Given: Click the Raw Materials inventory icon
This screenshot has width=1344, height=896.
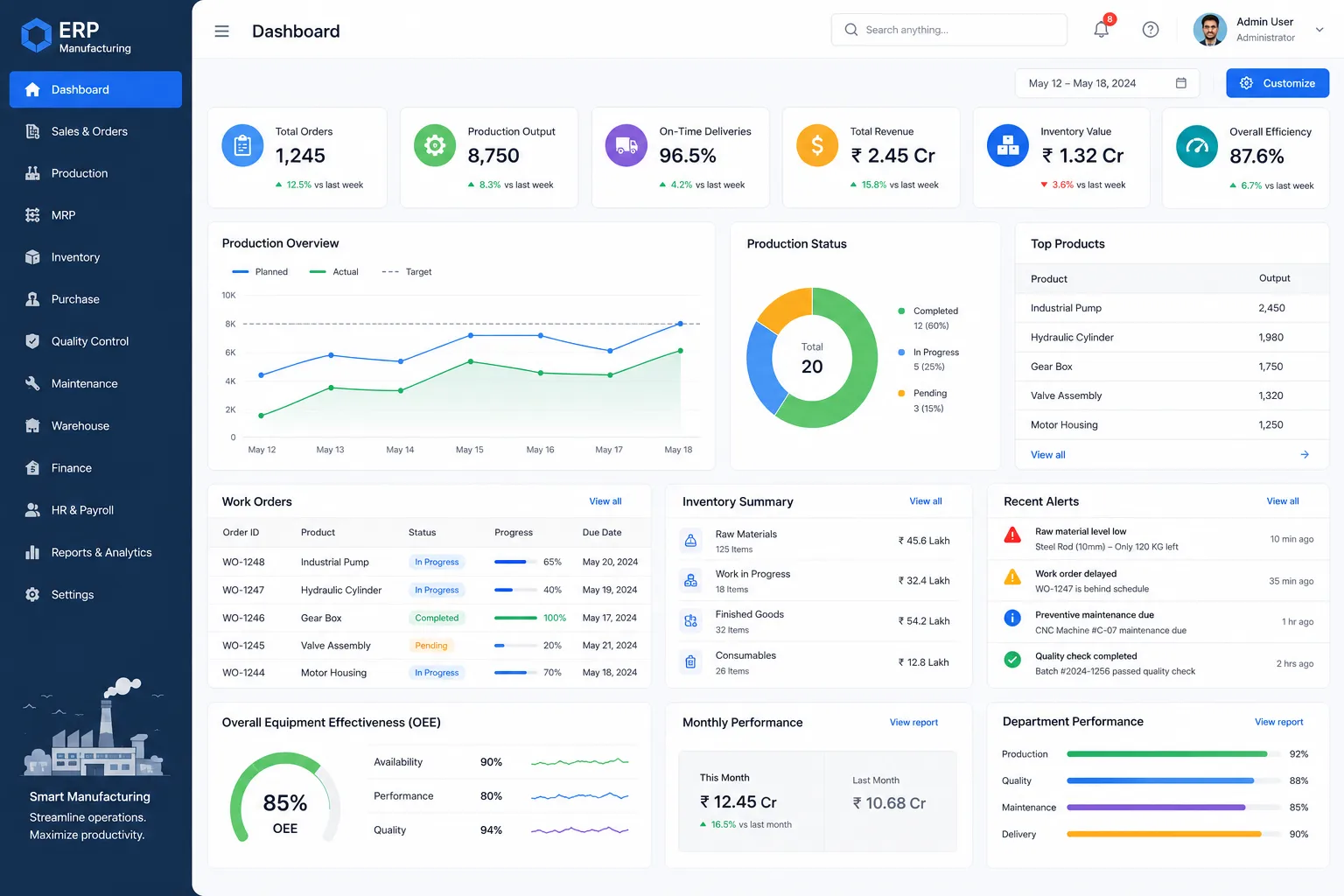Looking at the screenshot, I should [690, 541].
